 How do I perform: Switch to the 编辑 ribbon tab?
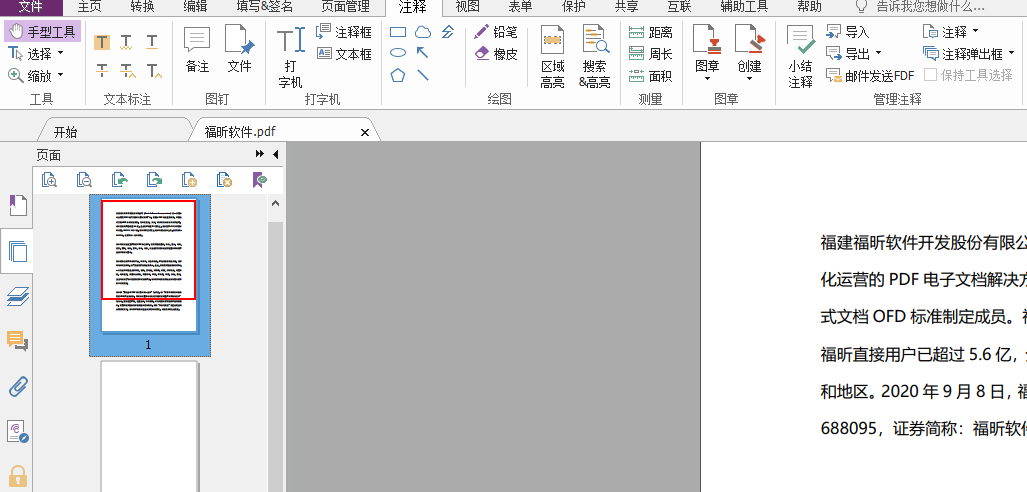pyautogui.click(x=196, y=7)
